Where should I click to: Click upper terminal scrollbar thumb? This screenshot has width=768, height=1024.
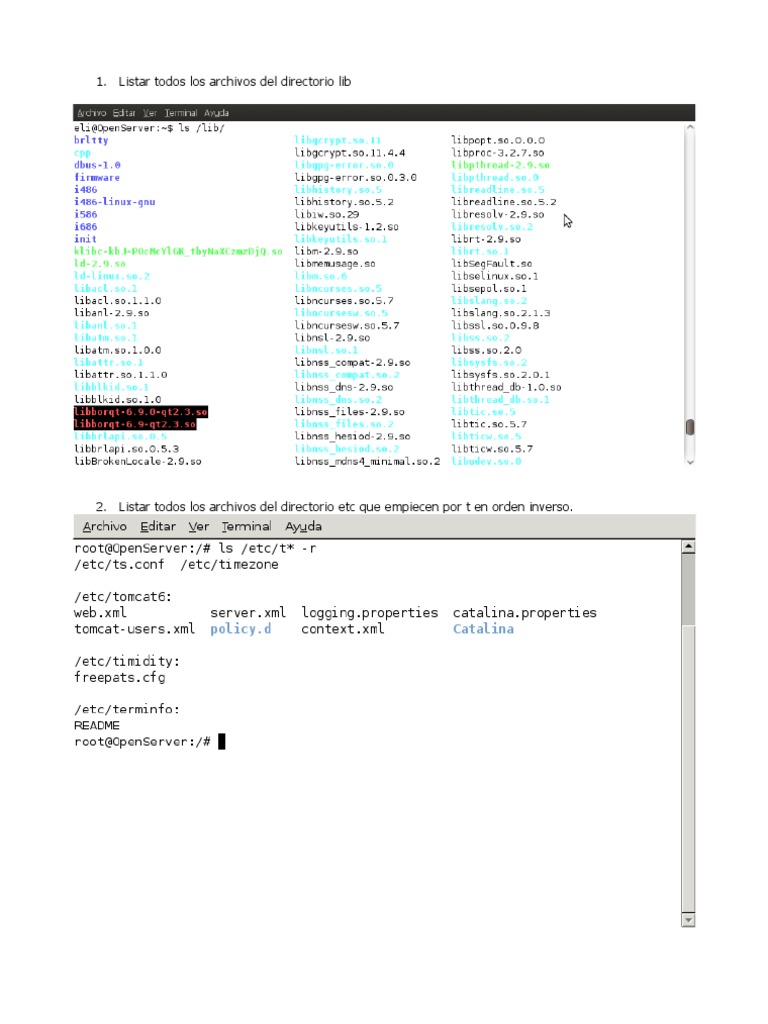690,427
